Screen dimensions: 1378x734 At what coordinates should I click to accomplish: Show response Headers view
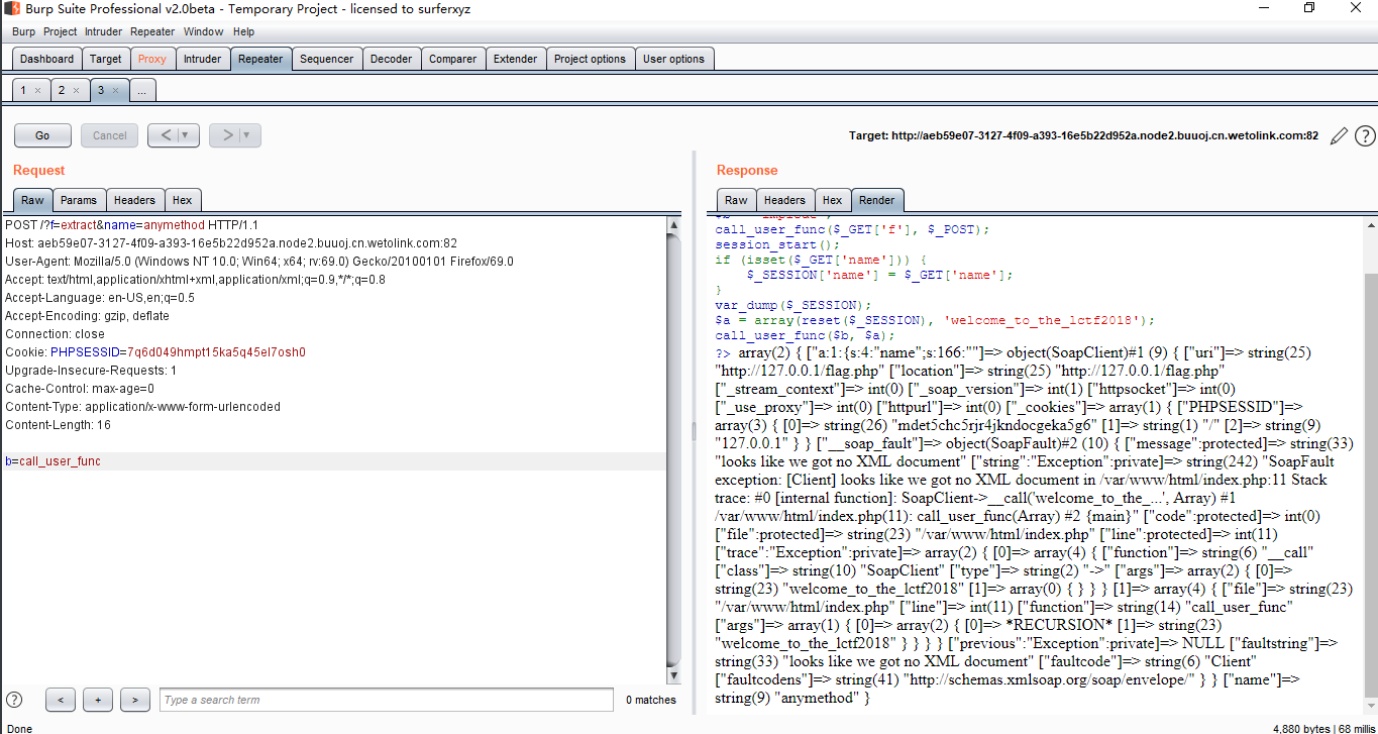point(785,200)
